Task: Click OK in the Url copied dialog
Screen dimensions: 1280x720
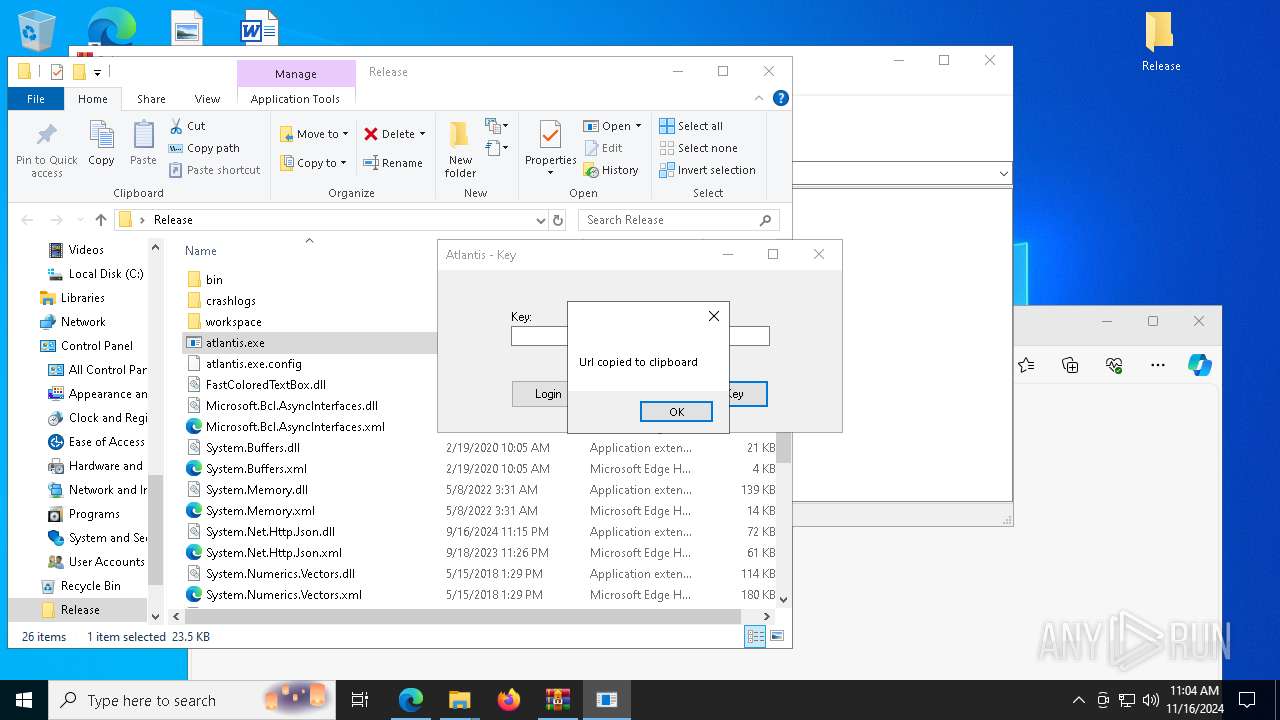Action: coord(676,412)
